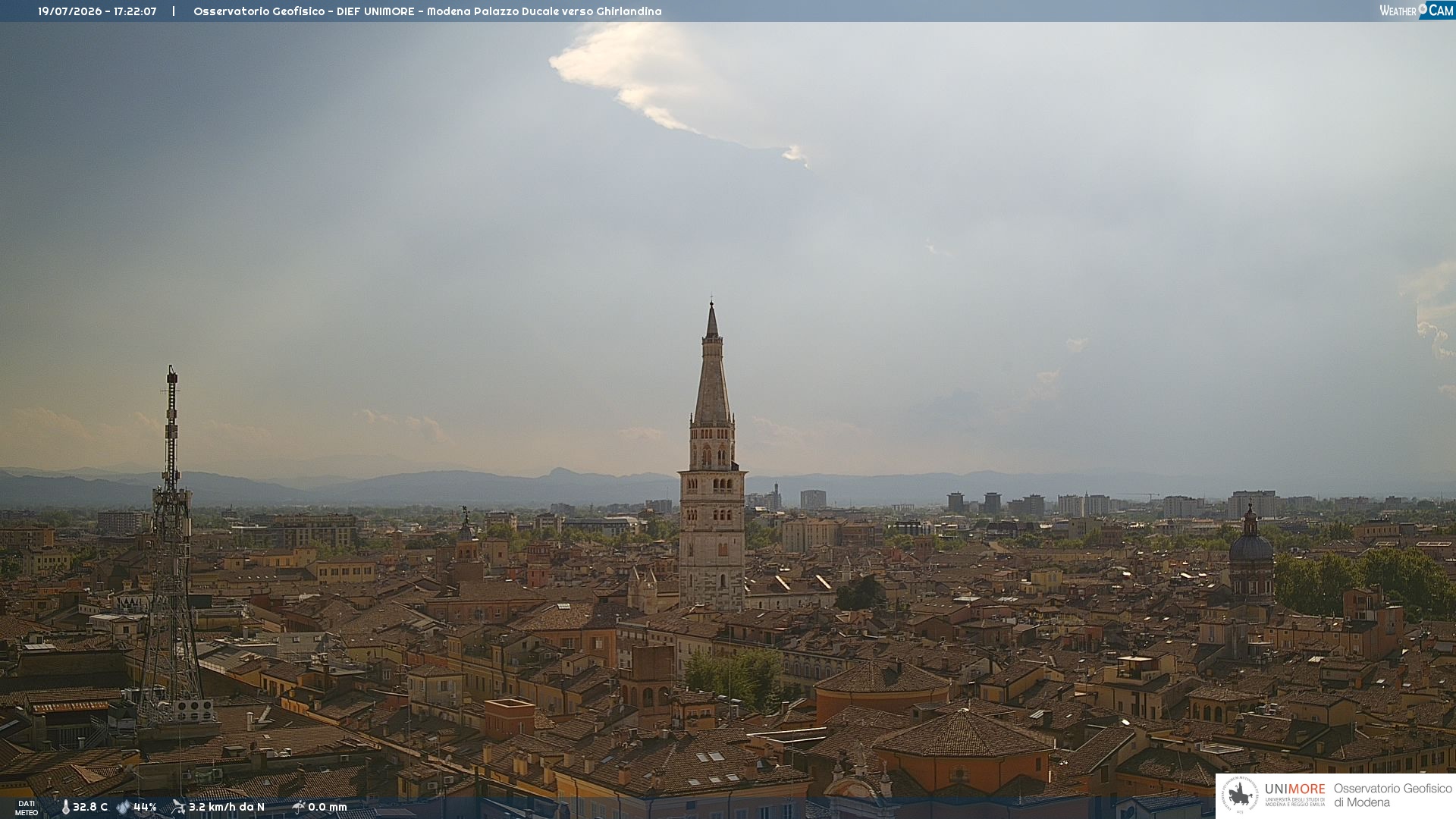The height and width of the screenshot is (819, 1456).
Task: Select the 32.8 C temperature reading
Action: point(90,808)
